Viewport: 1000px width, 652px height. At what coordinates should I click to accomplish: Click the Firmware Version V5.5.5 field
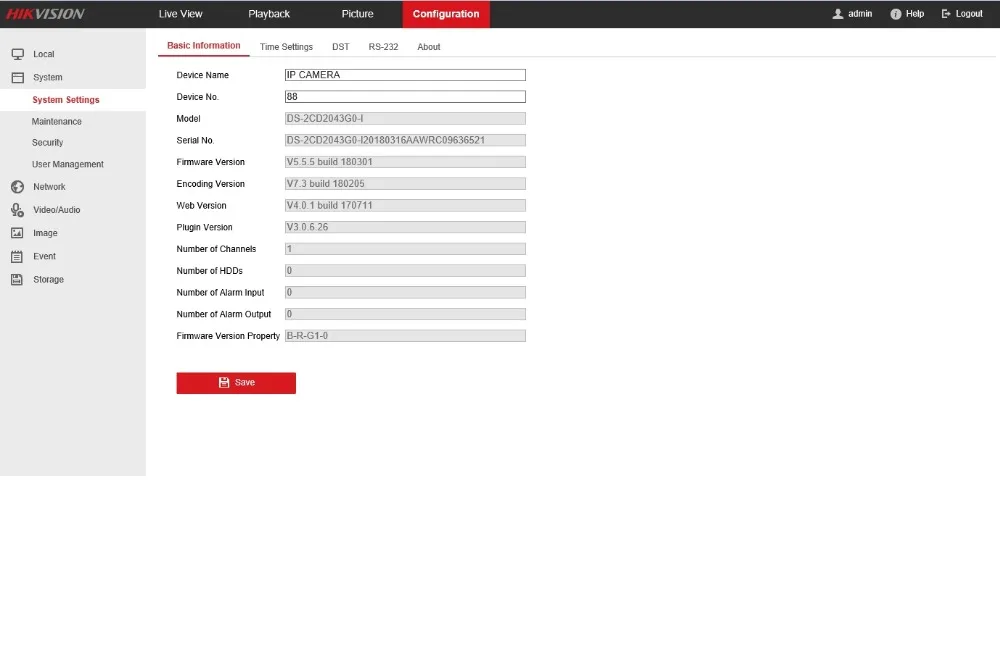[405, 161]
